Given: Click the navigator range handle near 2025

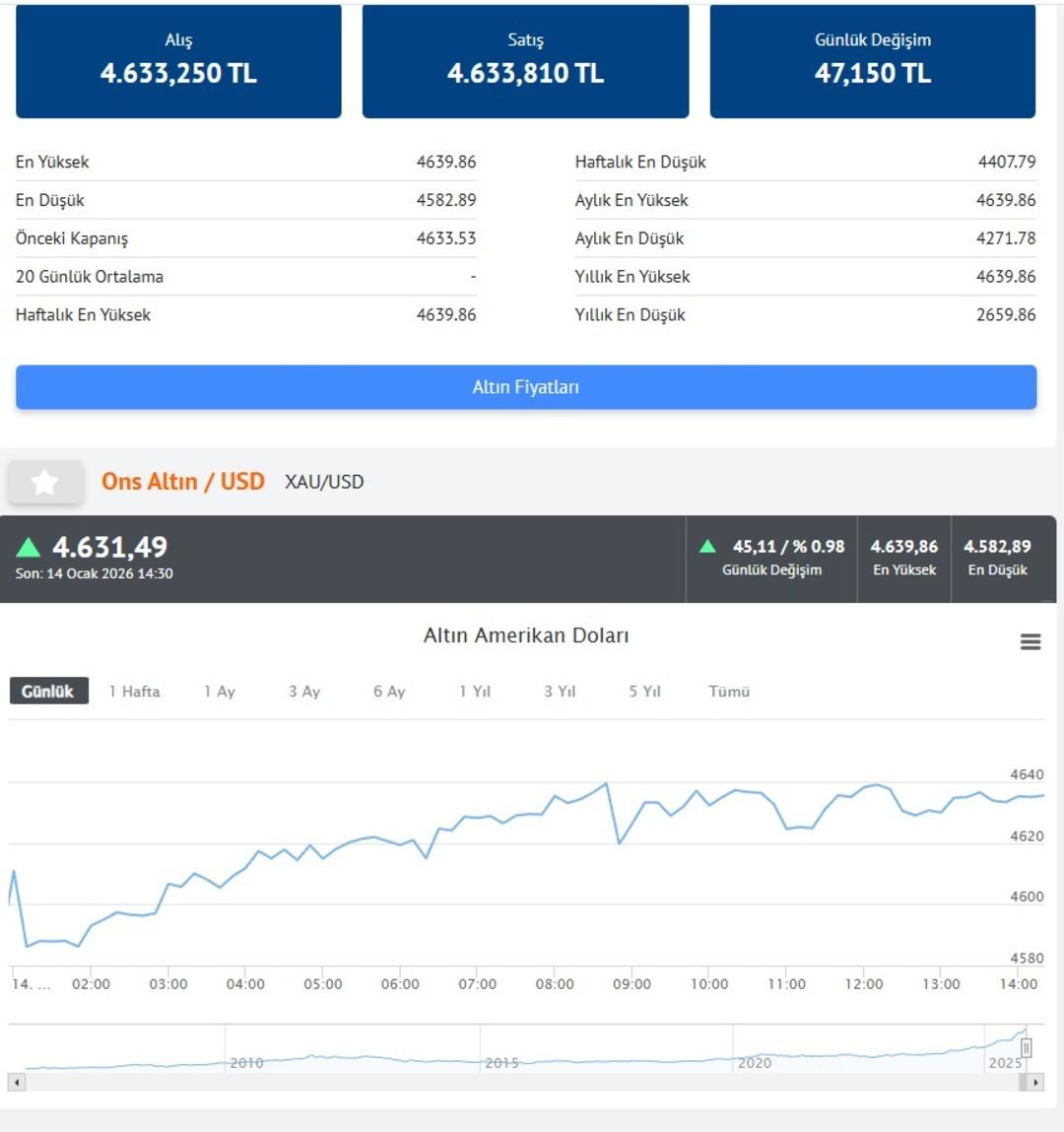Looking at the screenshot, I should (1026, 1047).
